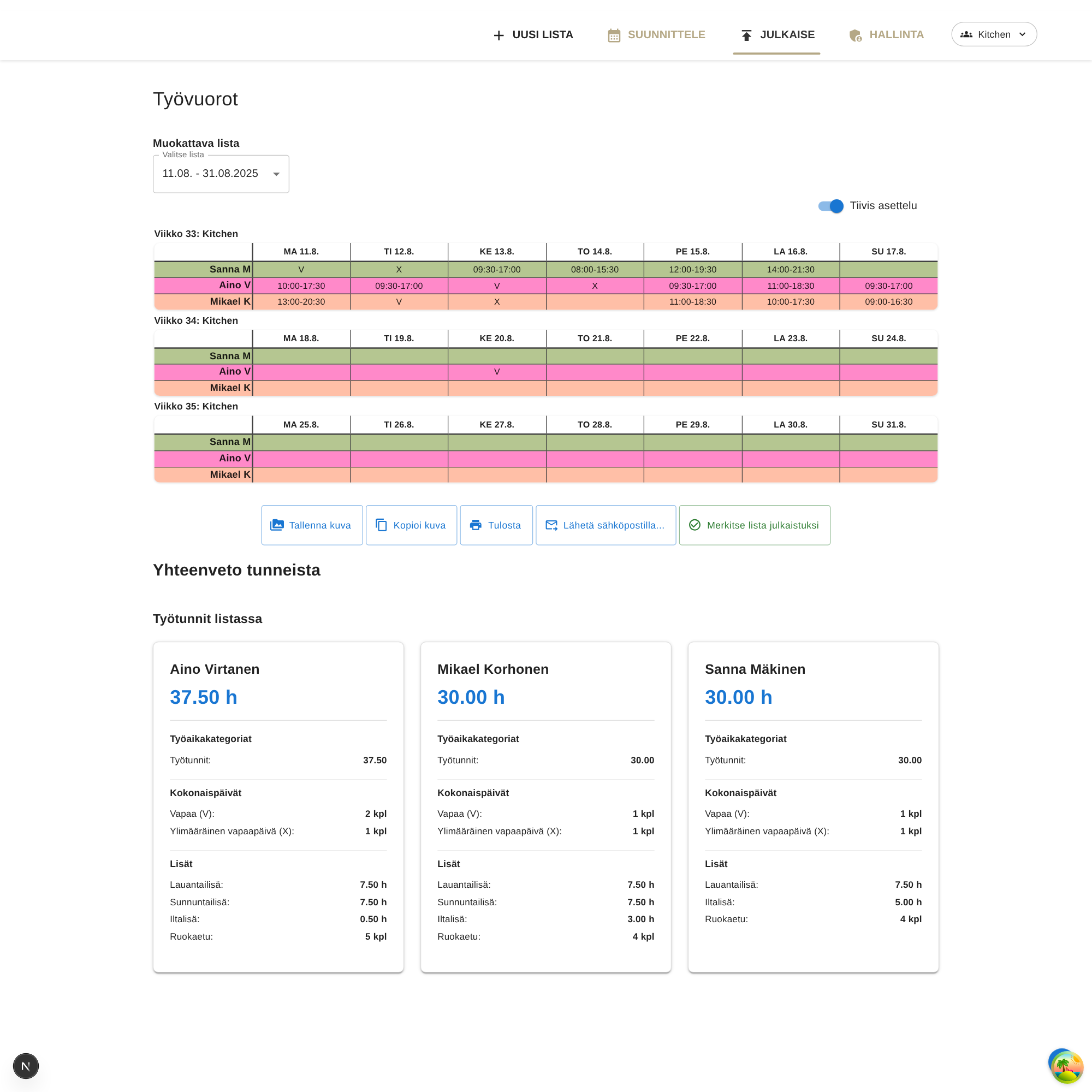Click the calendar icon beside Suunnittele
1092x1092 pixels.
tap(614, 35)
